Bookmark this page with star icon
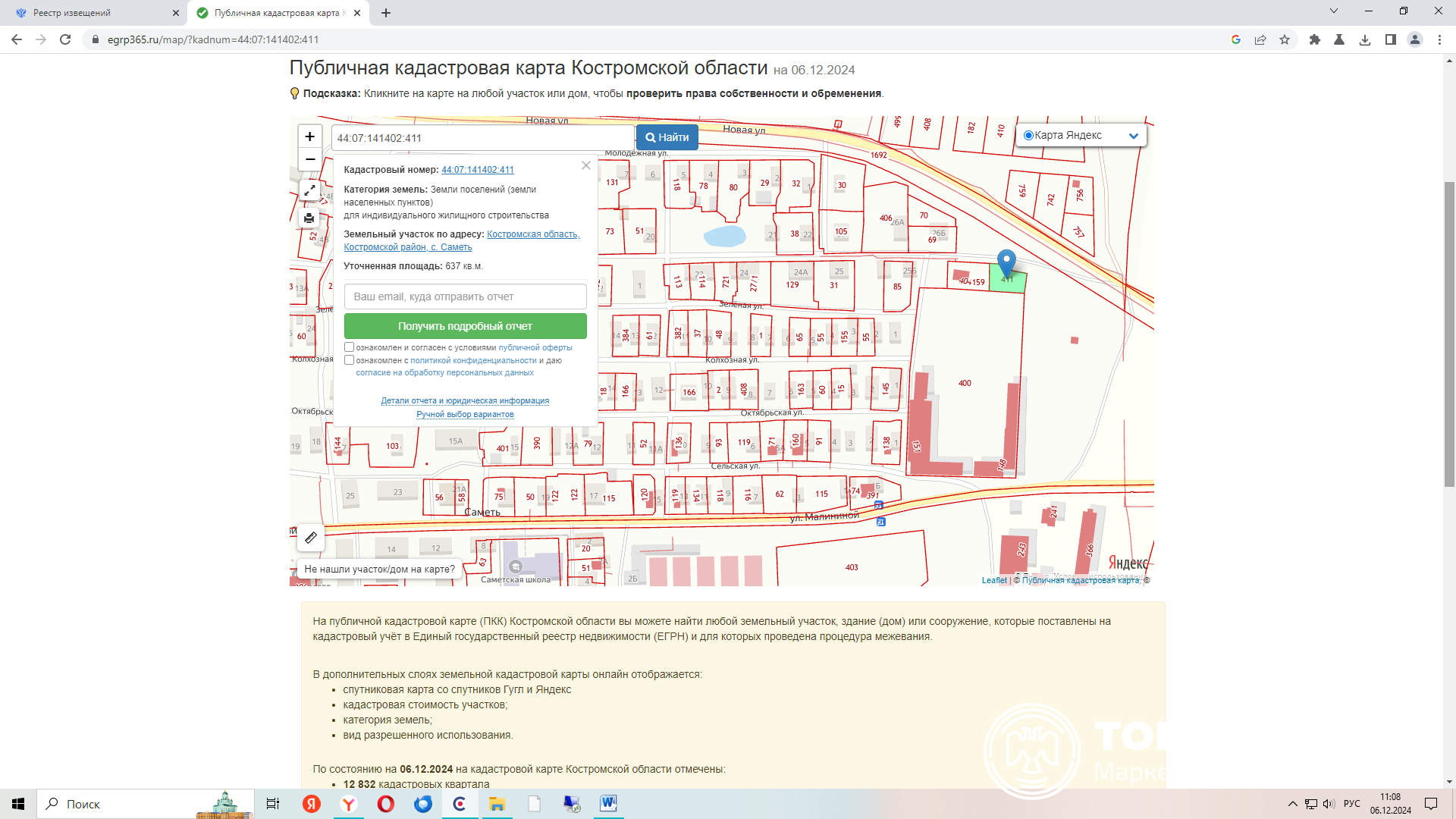This screenshot has width=1456, height=819. point(1285,39)
